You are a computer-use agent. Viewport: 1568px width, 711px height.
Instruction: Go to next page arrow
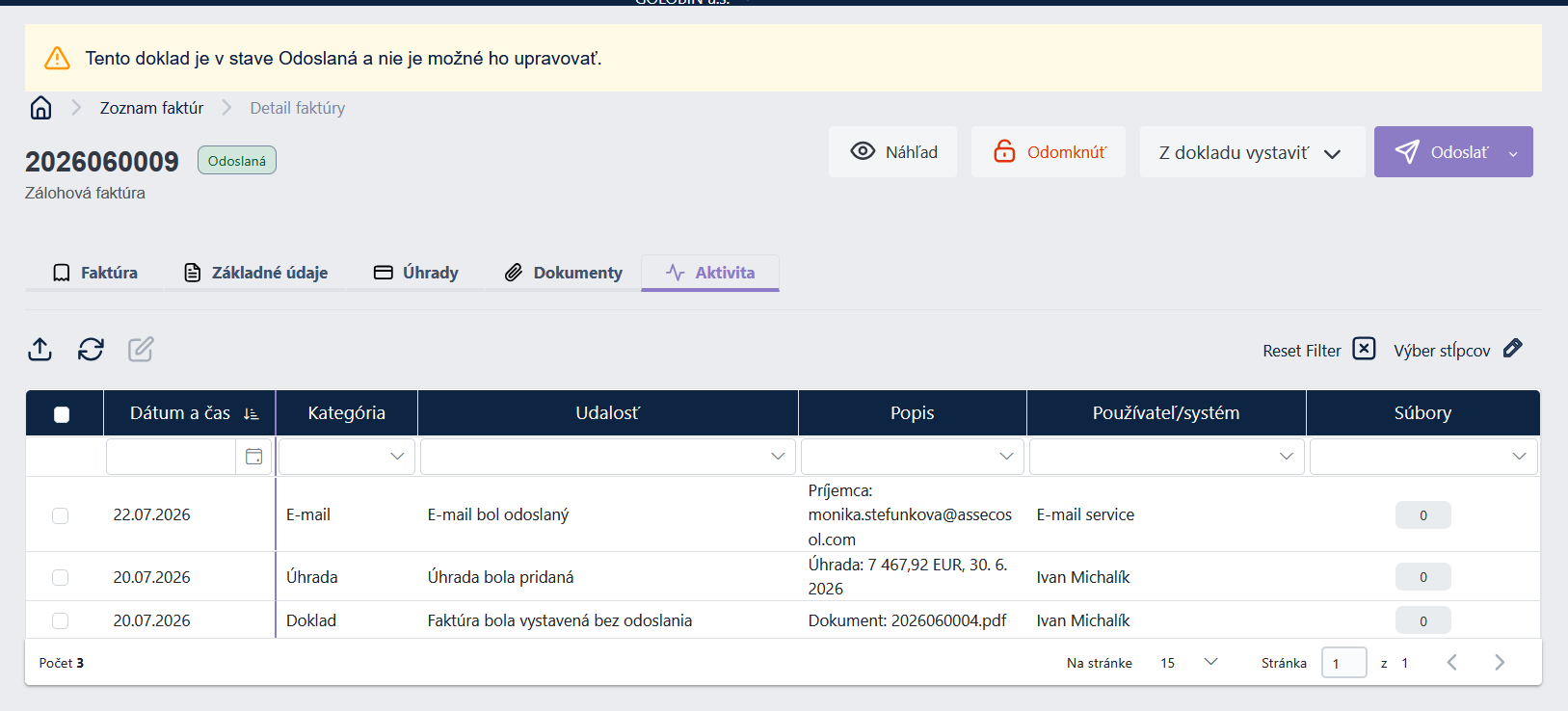tap(1500, 662)
